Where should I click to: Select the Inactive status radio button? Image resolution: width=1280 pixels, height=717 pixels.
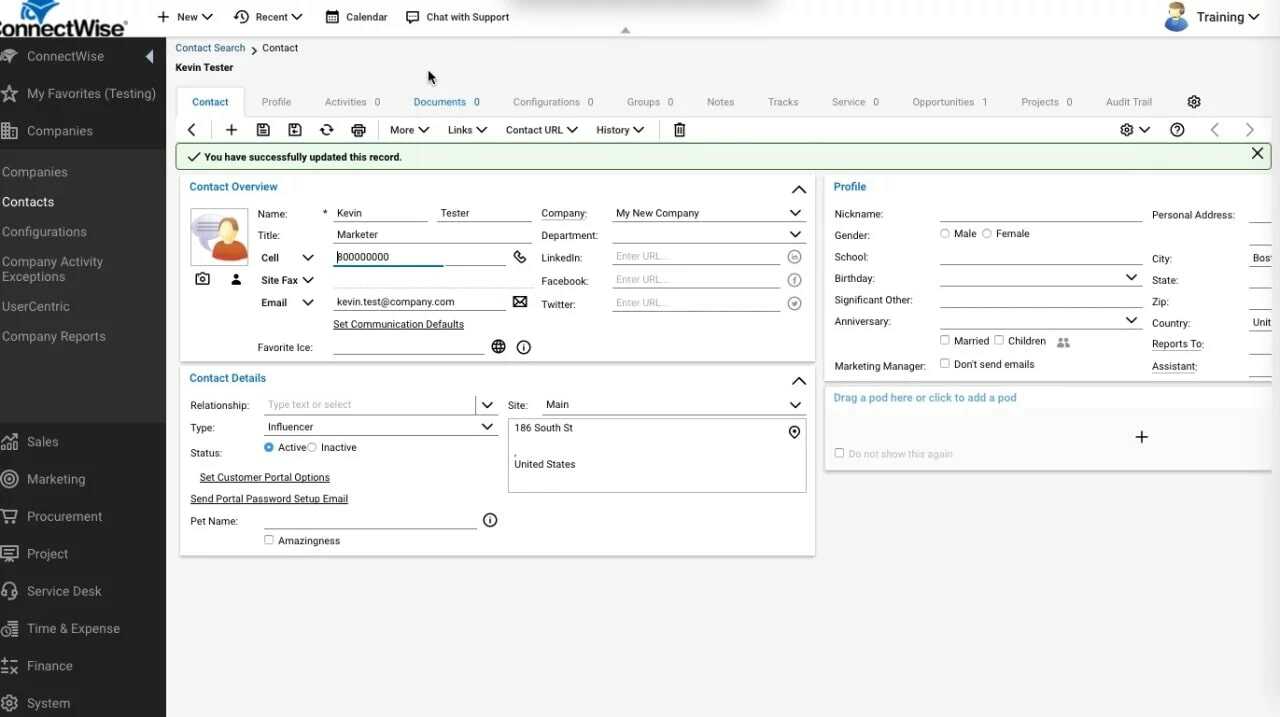(x=312, y=448)
